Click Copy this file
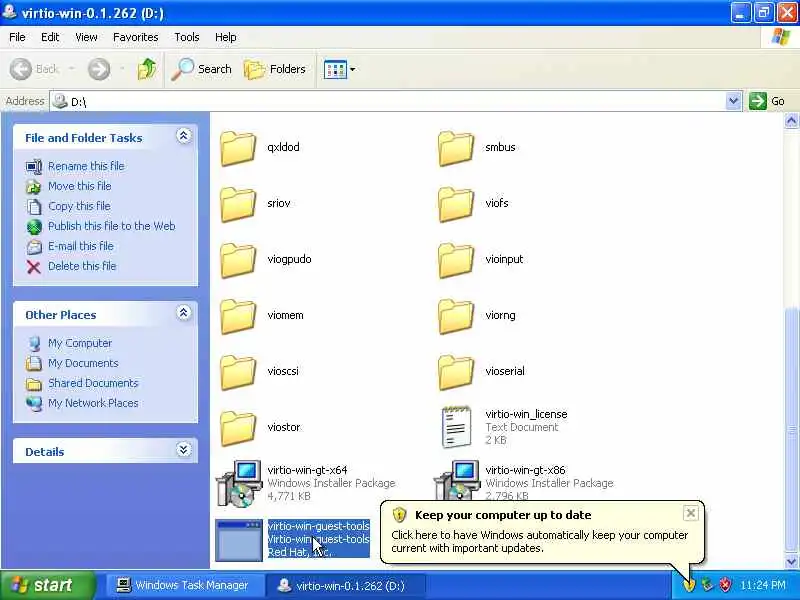 (79, 206)
